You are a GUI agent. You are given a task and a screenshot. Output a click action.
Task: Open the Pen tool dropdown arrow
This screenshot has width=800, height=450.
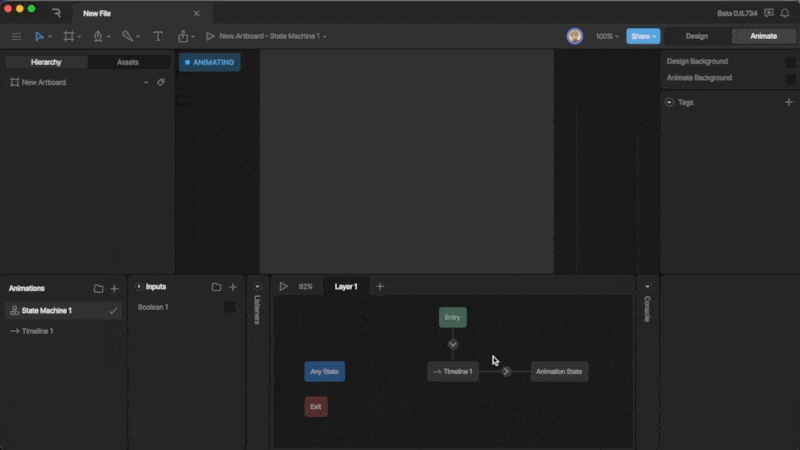click(108, 37)
